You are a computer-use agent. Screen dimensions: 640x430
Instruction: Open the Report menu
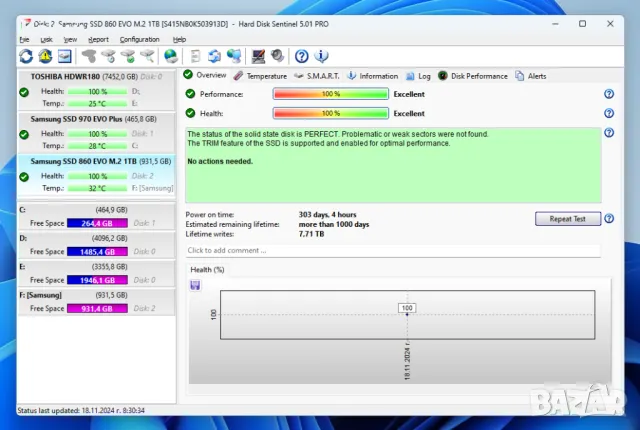click(98, 39)
